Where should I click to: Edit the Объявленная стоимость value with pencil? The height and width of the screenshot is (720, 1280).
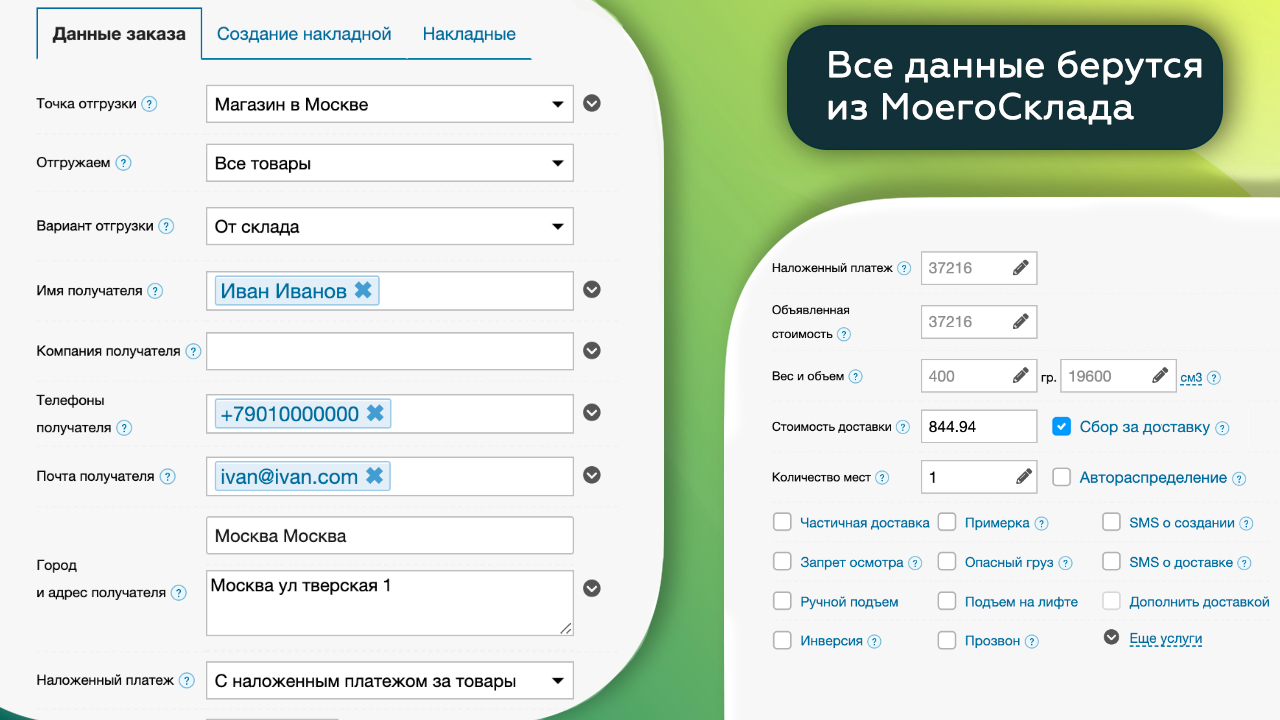(1020, 322)
